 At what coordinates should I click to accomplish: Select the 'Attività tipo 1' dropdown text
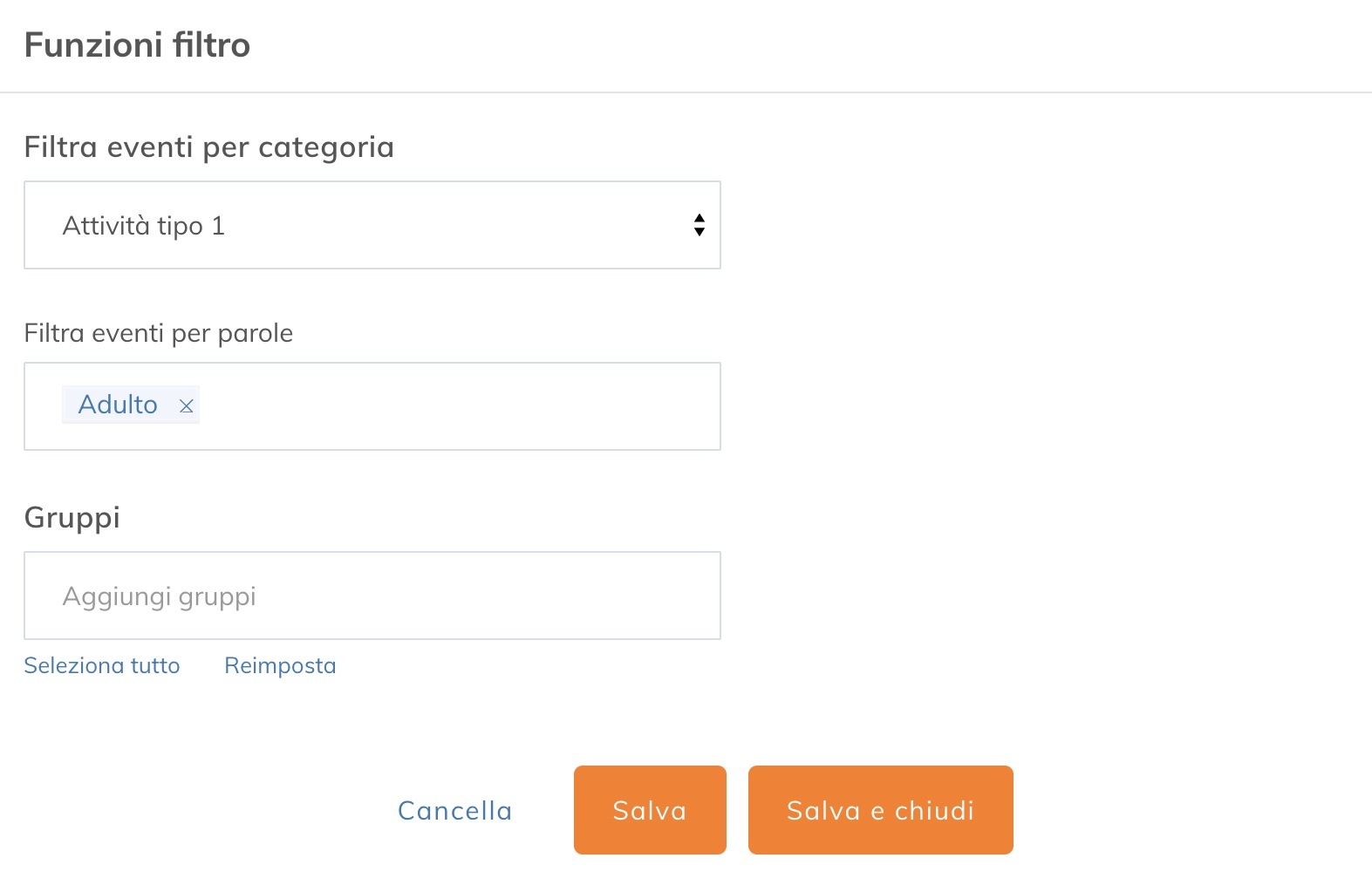tap(144, 226)
